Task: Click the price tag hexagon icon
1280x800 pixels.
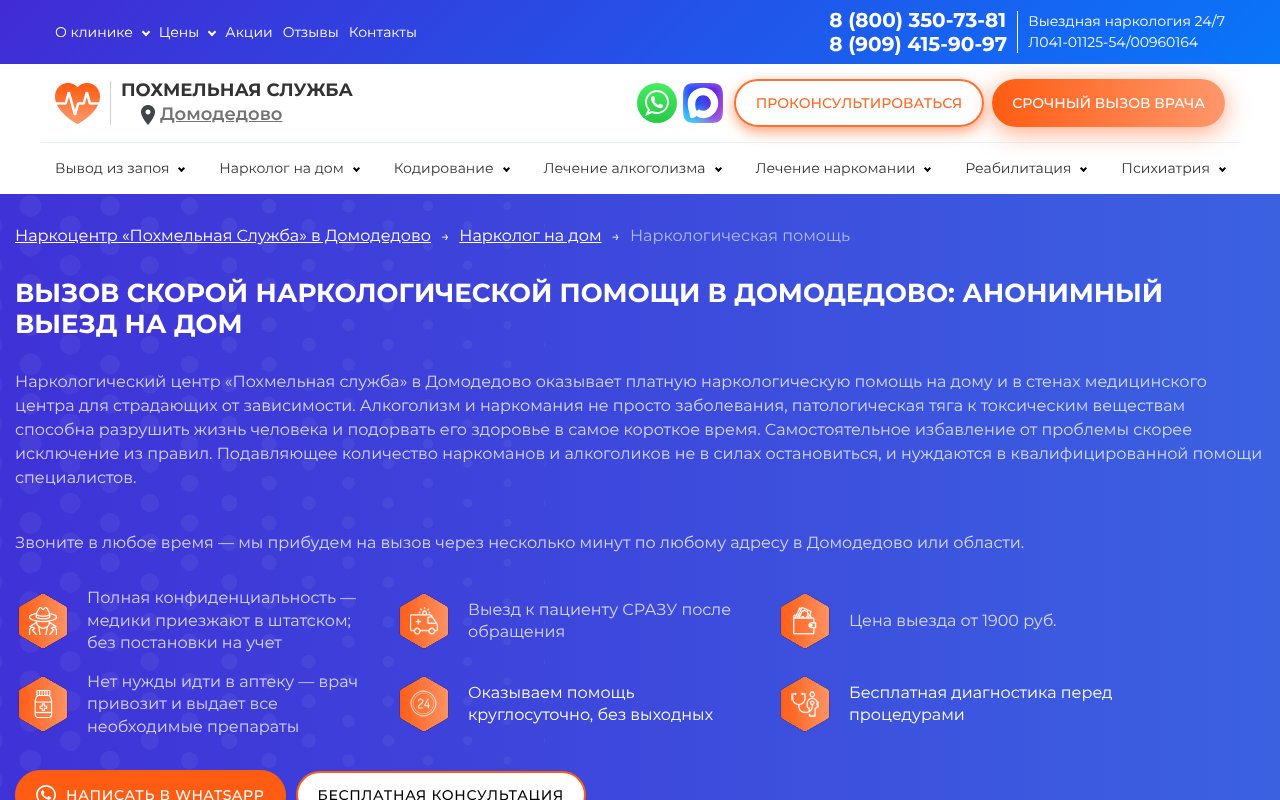Action: coord(805,621)
